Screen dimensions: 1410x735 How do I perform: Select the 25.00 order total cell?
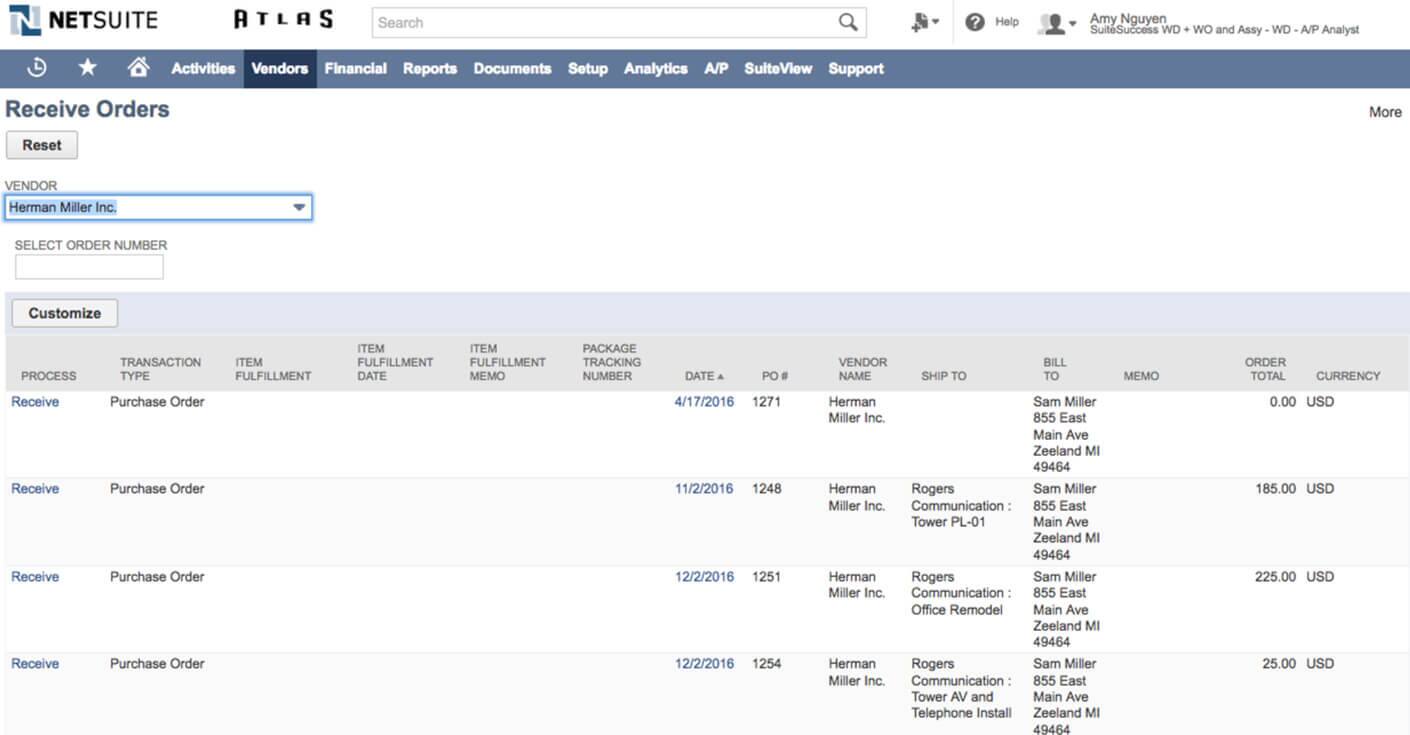[x=1279, y=663]
